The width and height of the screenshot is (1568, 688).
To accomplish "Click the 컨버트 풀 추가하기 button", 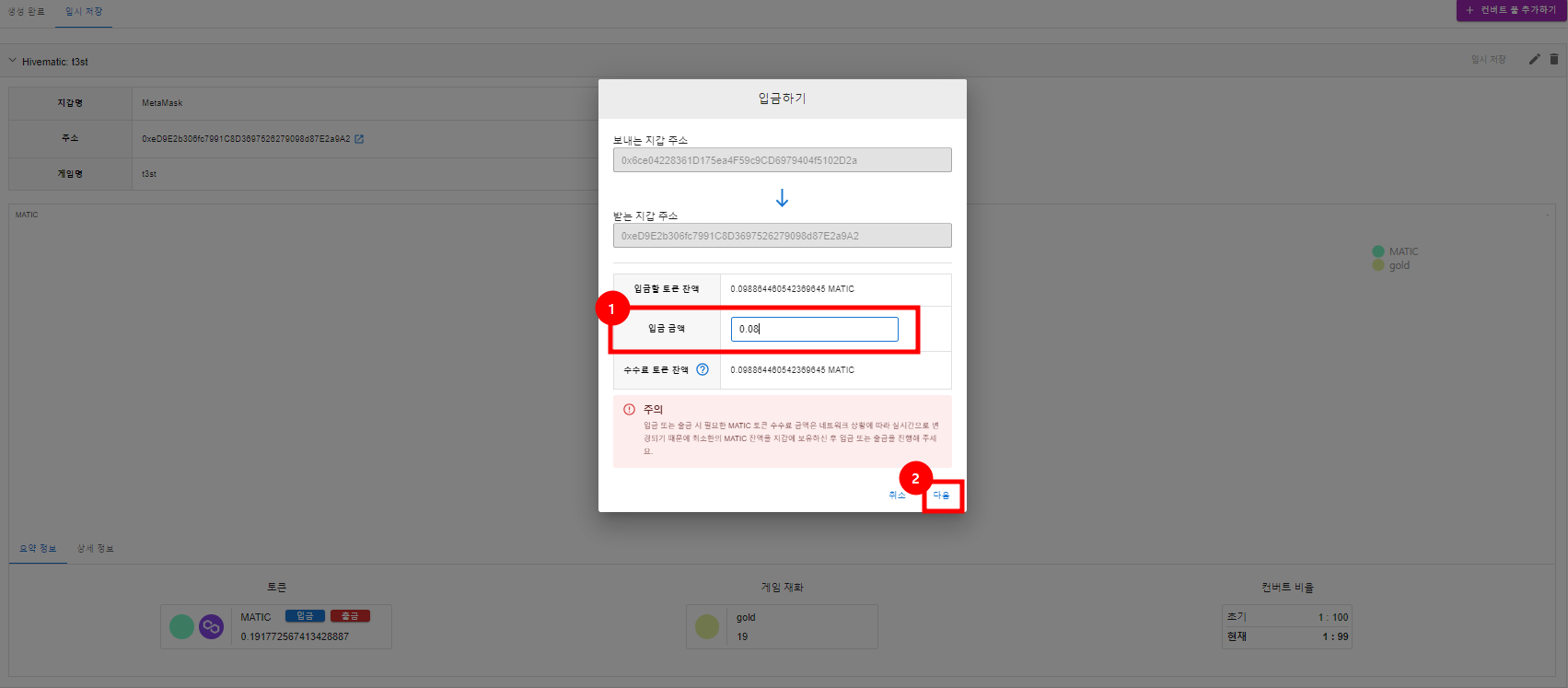I will (x=1511, y=10).
